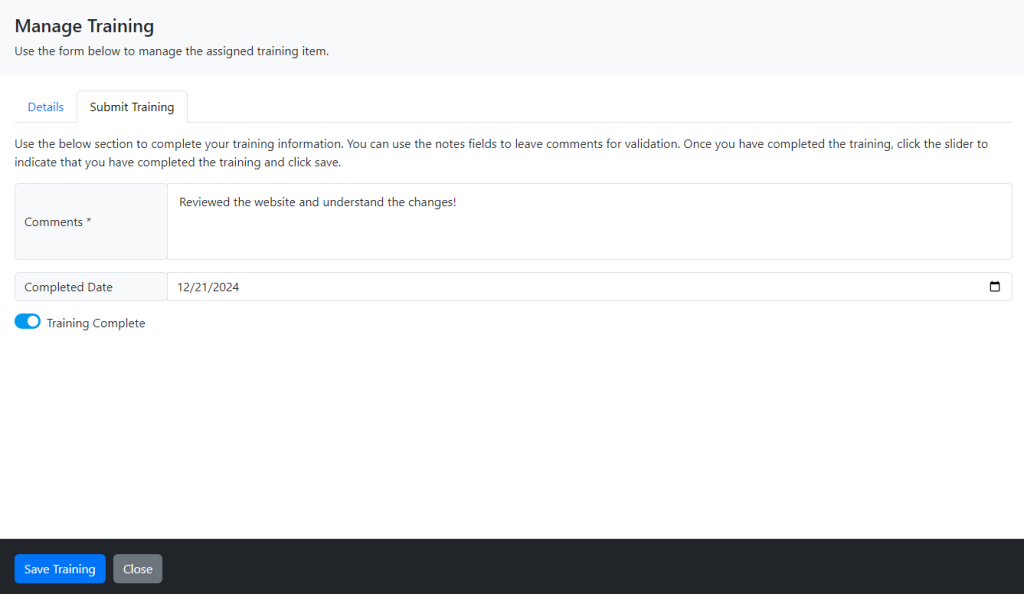This screenshot has width=1024, height=594.
Task: Click the Training Complete label text
Action: (95, 323)
